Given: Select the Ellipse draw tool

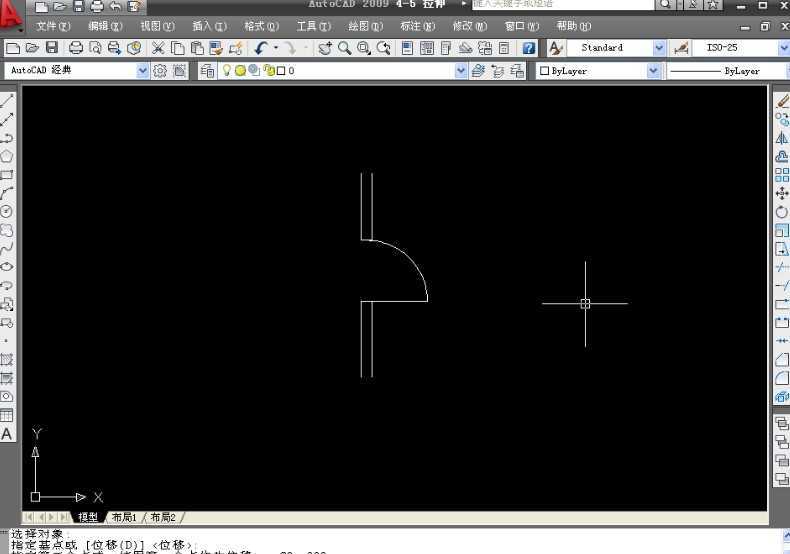Looking at the screenshot, I should pyautogui.click(x=7, y=266).
